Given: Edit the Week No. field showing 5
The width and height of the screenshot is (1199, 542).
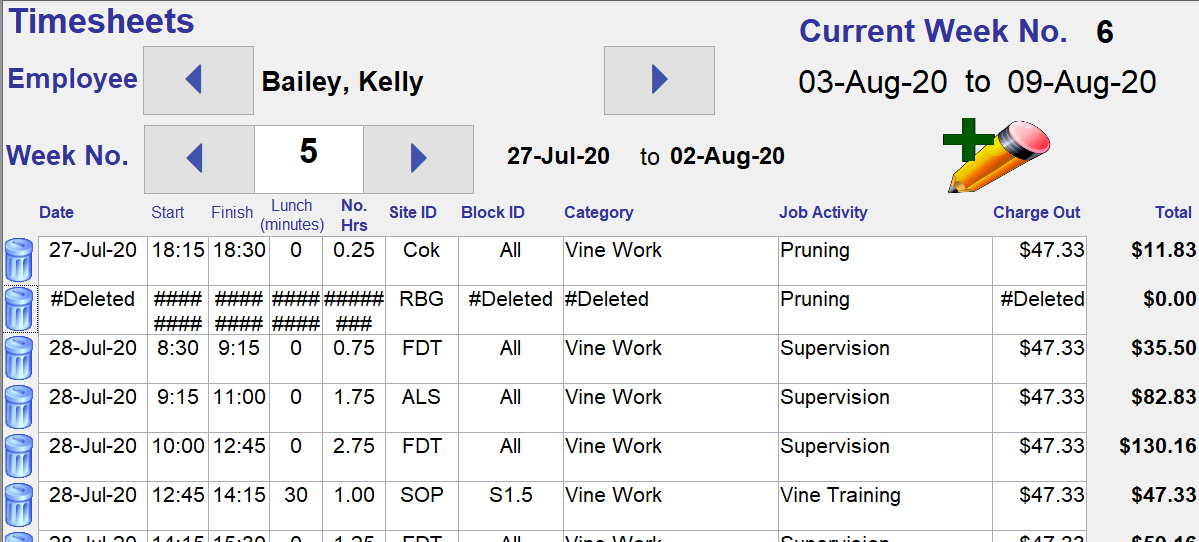Looking at the screenshot, I should (309, 159).
